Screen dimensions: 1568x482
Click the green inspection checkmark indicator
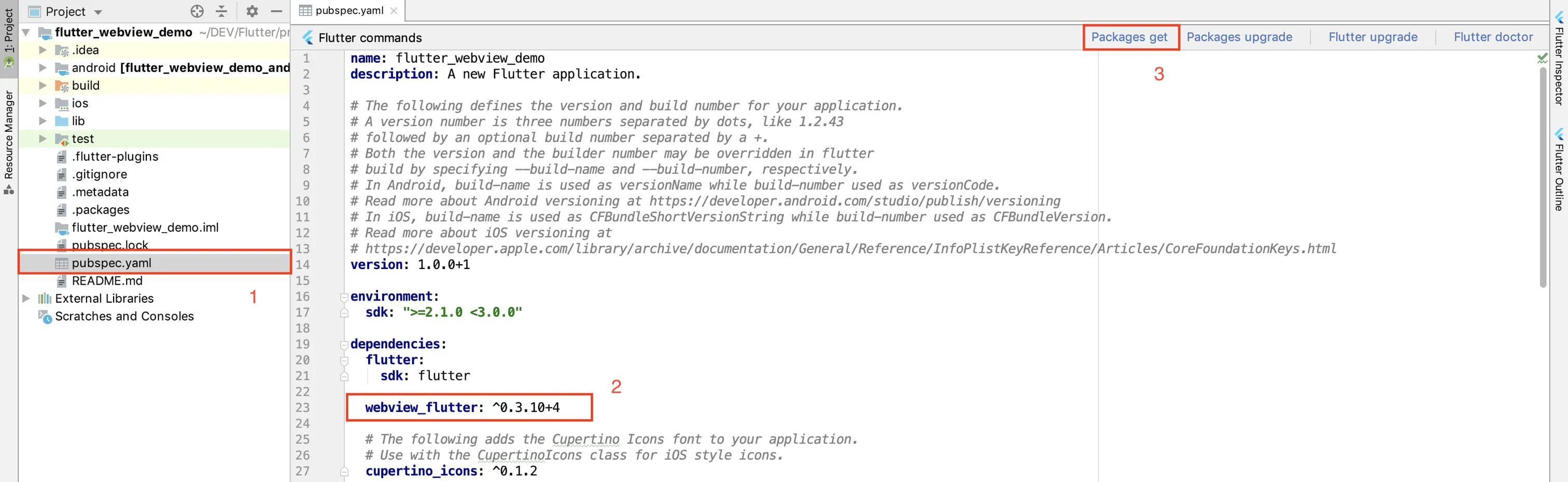coord(1542,59)
